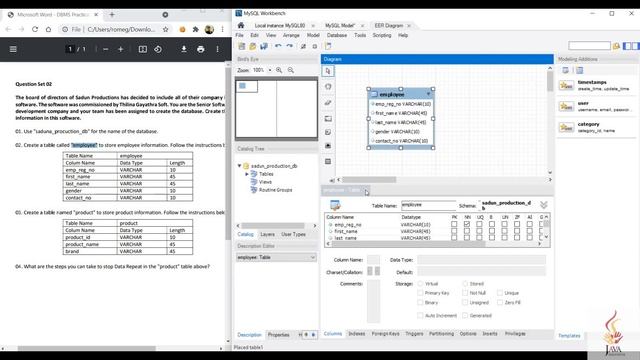This screenshot has height=360, width=640.
Task: Open the Arrange menu
Action: coord(291,36)
